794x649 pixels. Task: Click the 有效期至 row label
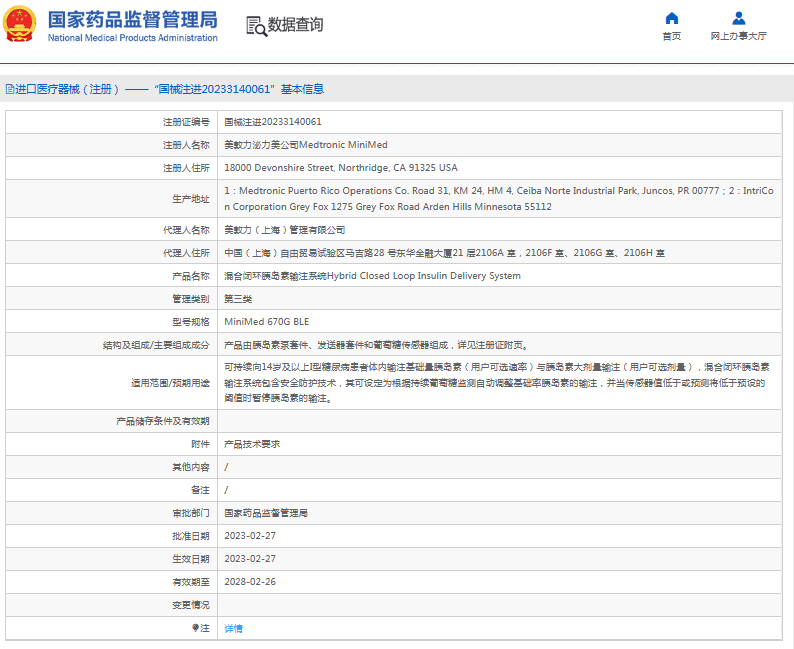click(x=190, y=582)
